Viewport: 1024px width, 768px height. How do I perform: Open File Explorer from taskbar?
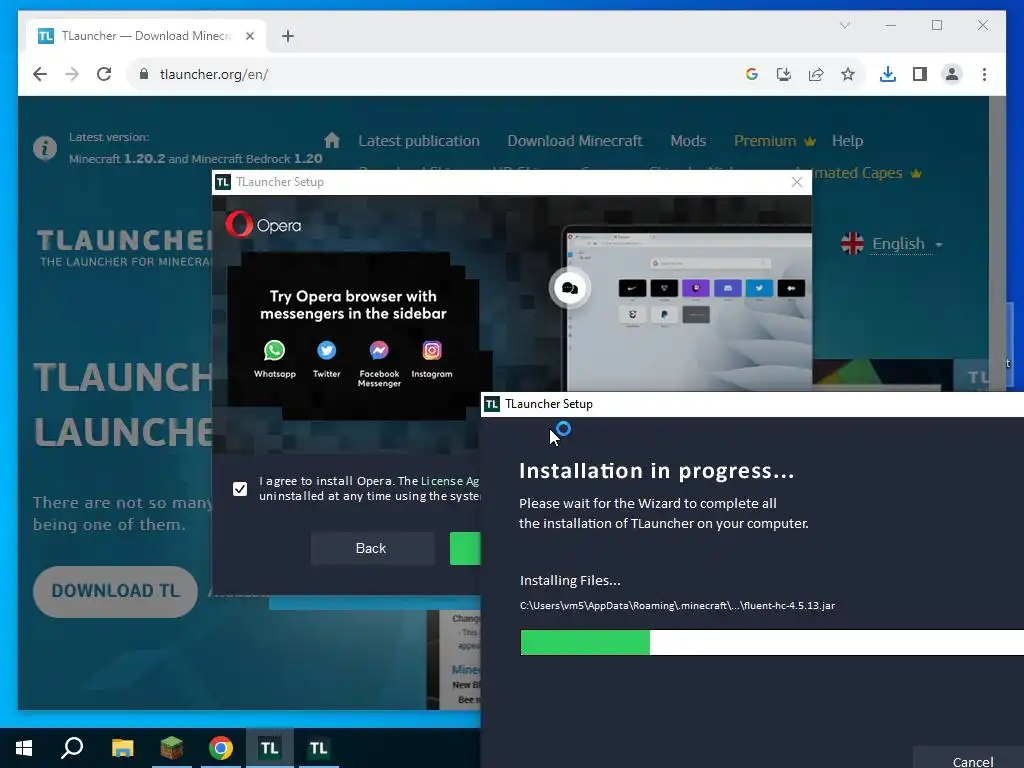click(x=122, y=748)
